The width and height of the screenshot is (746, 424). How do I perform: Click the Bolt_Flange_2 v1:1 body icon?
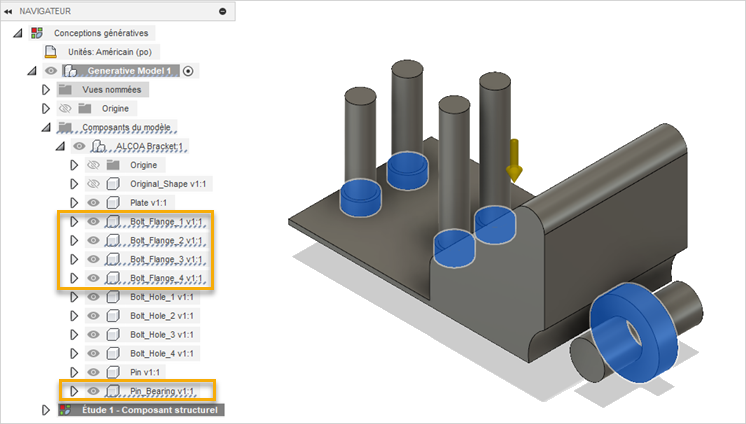click(x=113, y=240)
